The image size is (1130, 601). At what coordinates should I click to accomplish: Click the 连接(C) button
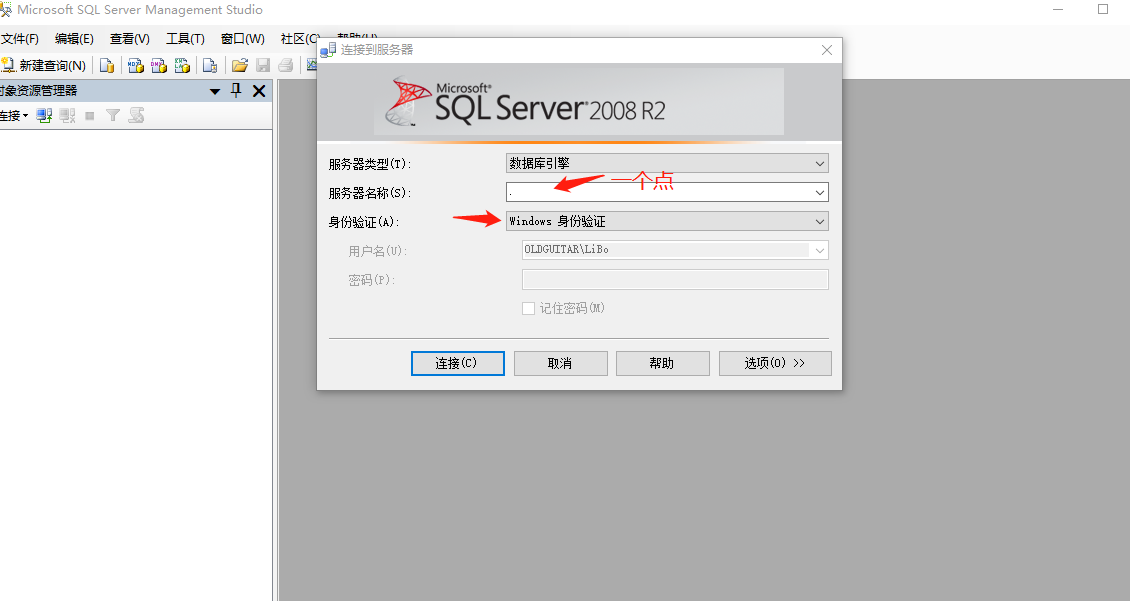pyautogui.click(x=458, y=363)
